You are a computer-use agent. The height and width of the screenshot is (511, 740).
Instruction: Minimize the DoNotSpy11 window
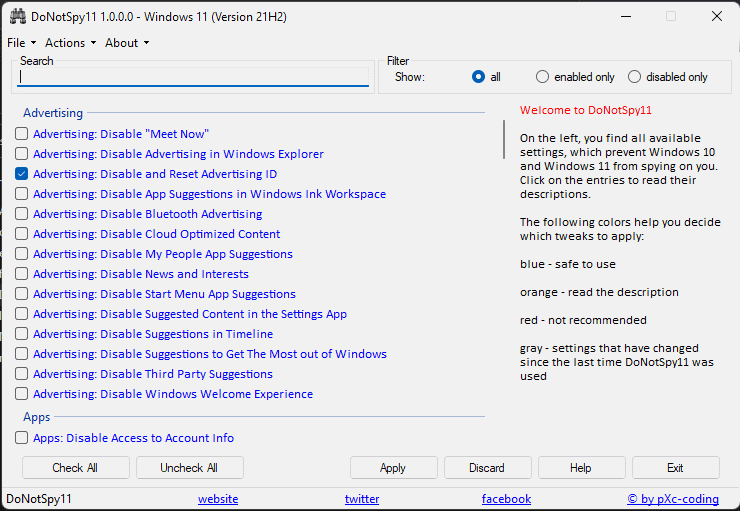(x=626, y=17)
